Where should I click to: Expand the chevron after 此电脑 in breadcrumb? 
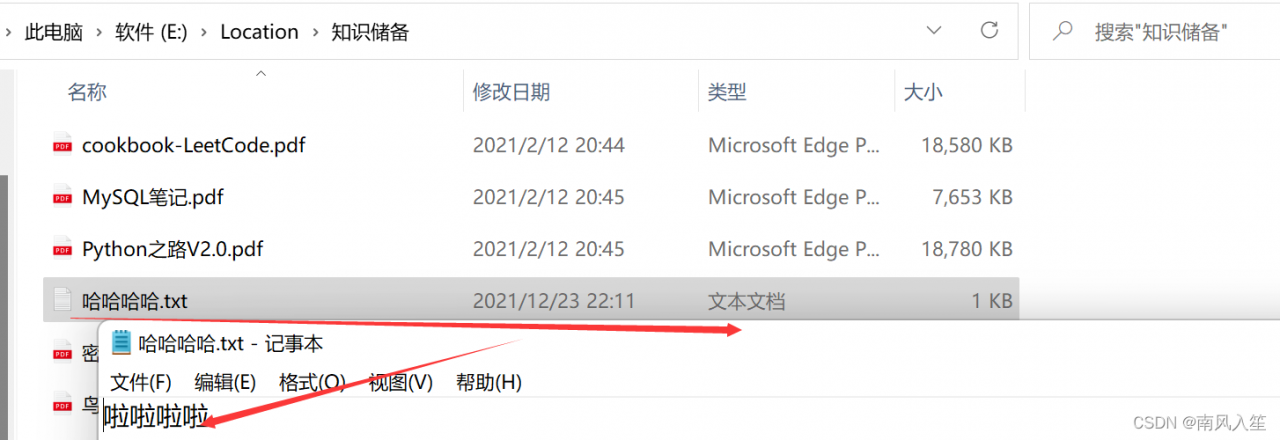(x=99, y=32)
